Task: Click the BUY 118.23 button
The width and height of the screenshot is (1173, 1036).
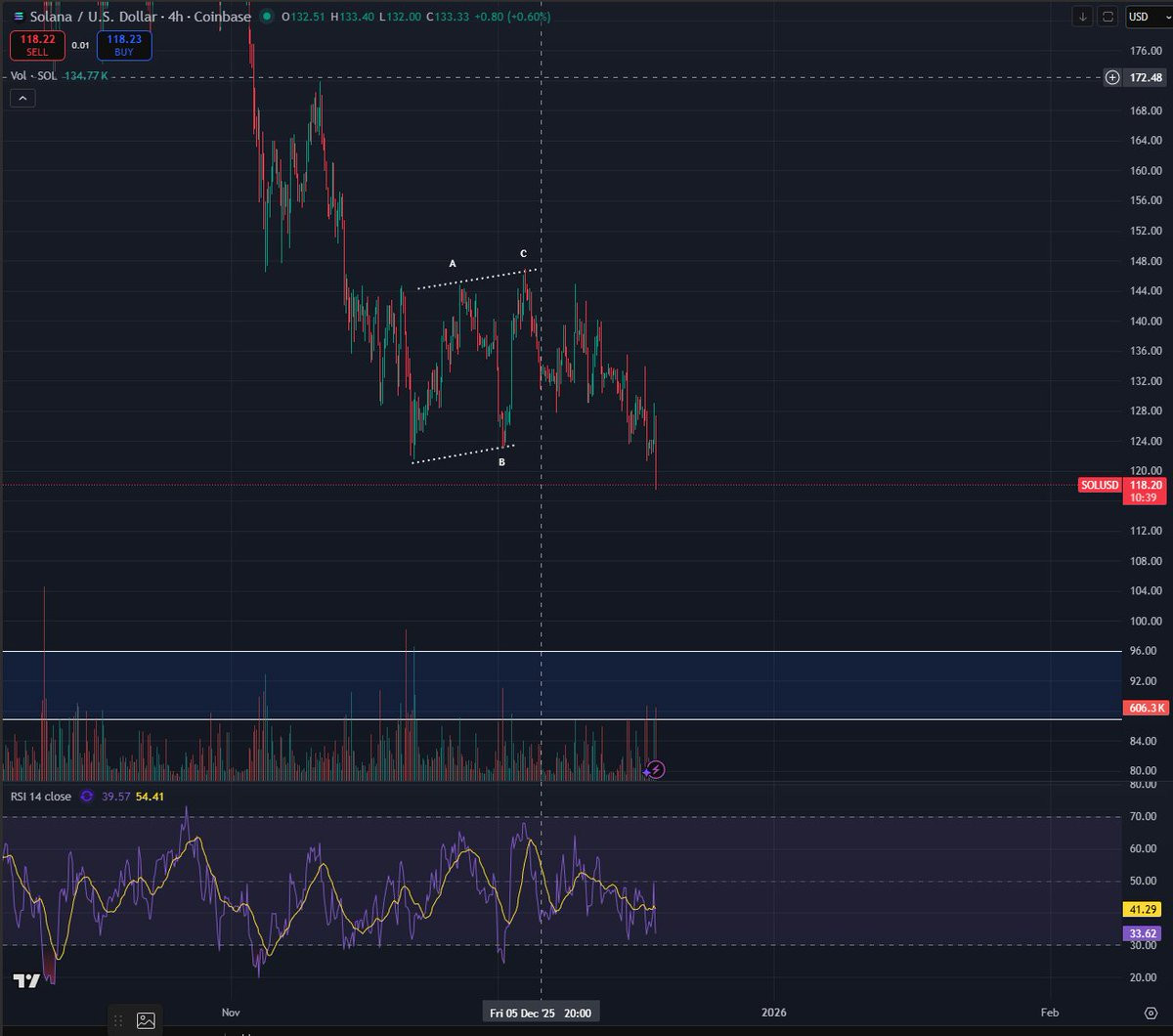Action: (x=124, y=45)
